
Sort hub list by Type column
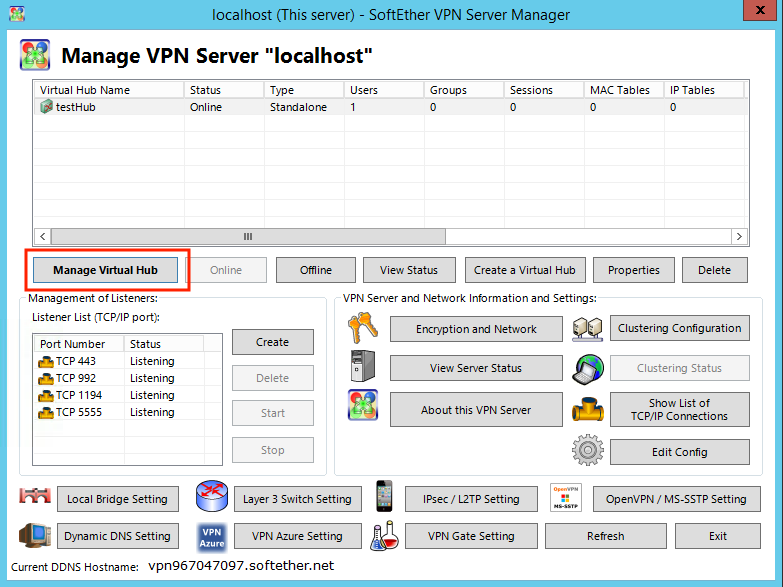click(304, 90)
